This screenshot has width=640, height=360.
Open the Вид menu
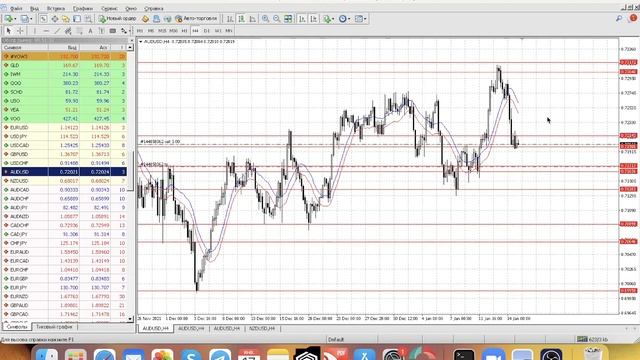point(34,8)
